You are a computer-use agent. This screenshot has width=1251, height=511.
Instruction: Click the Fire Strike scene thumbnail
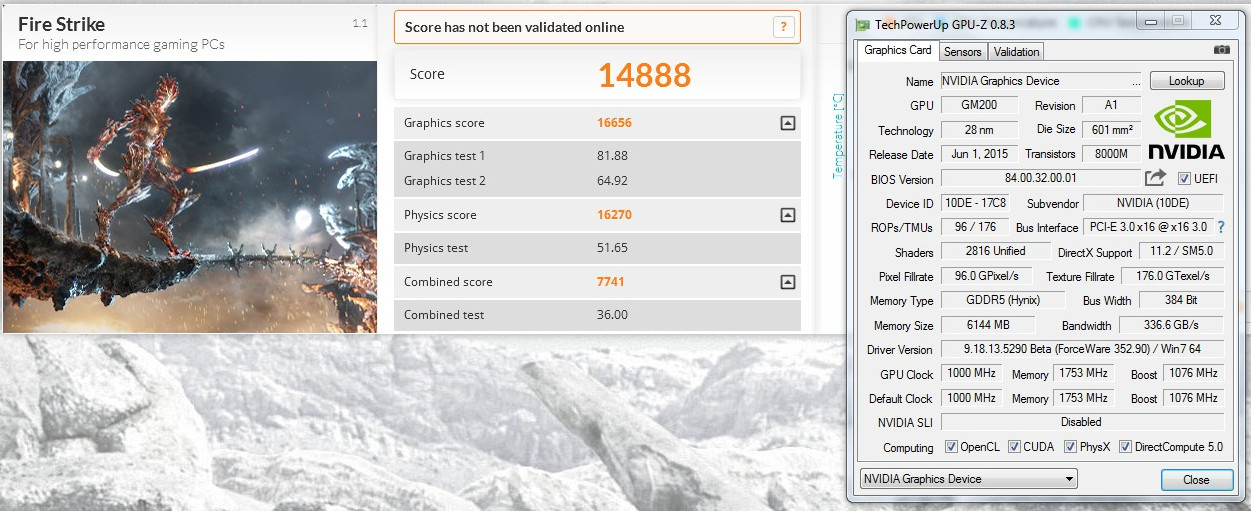tap(190, 196)
